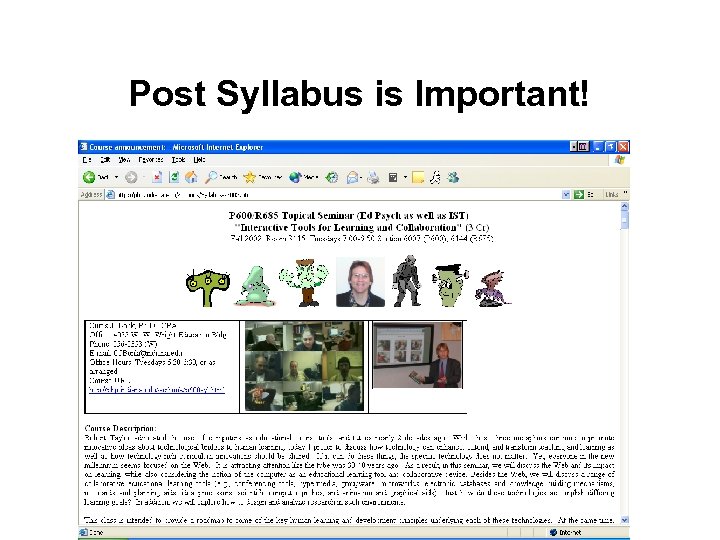Print the page with printer icon
Screen dimensions: 720x540
pos(373,177)
